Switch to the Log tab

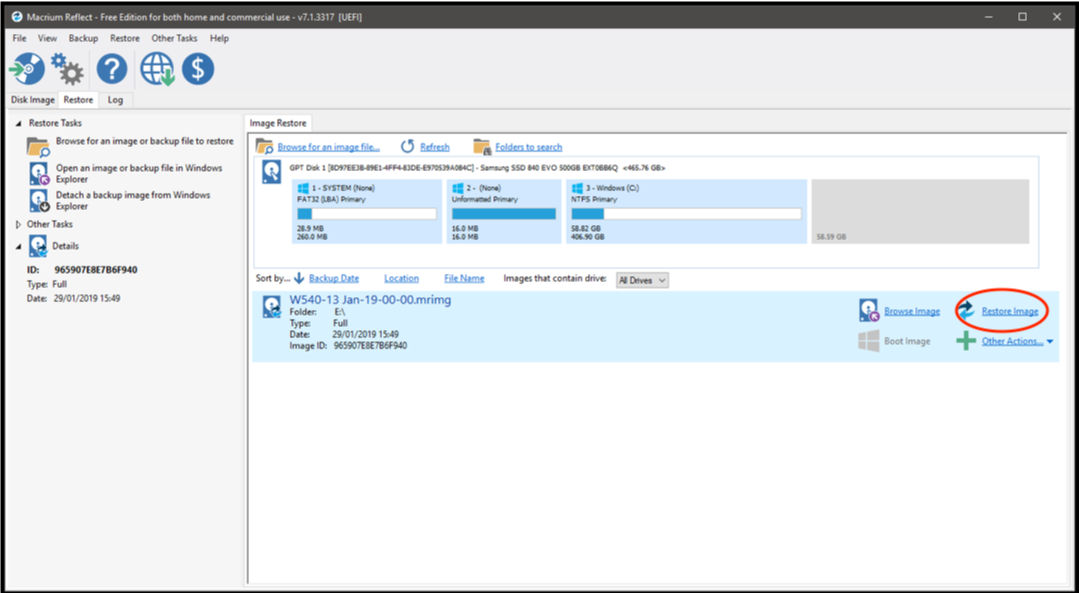[115, 99]
